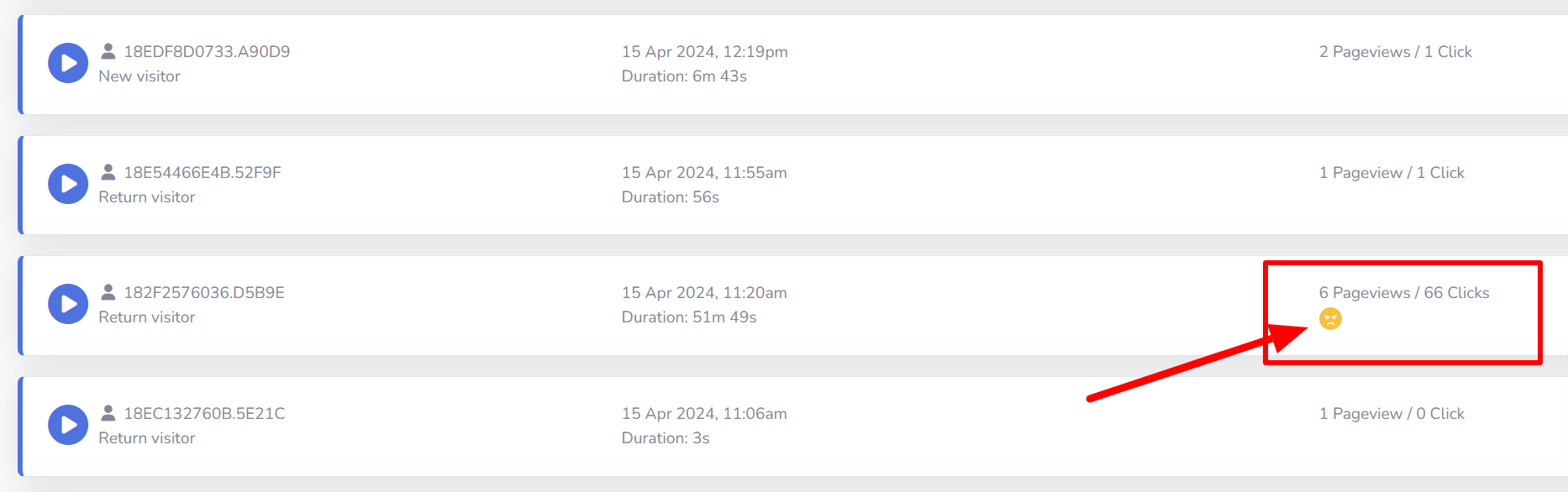Click user icon beside 182F2576036.D5B9E
Image resolution: width=1568 pixels, height=492 pixels.
(108, 292)
